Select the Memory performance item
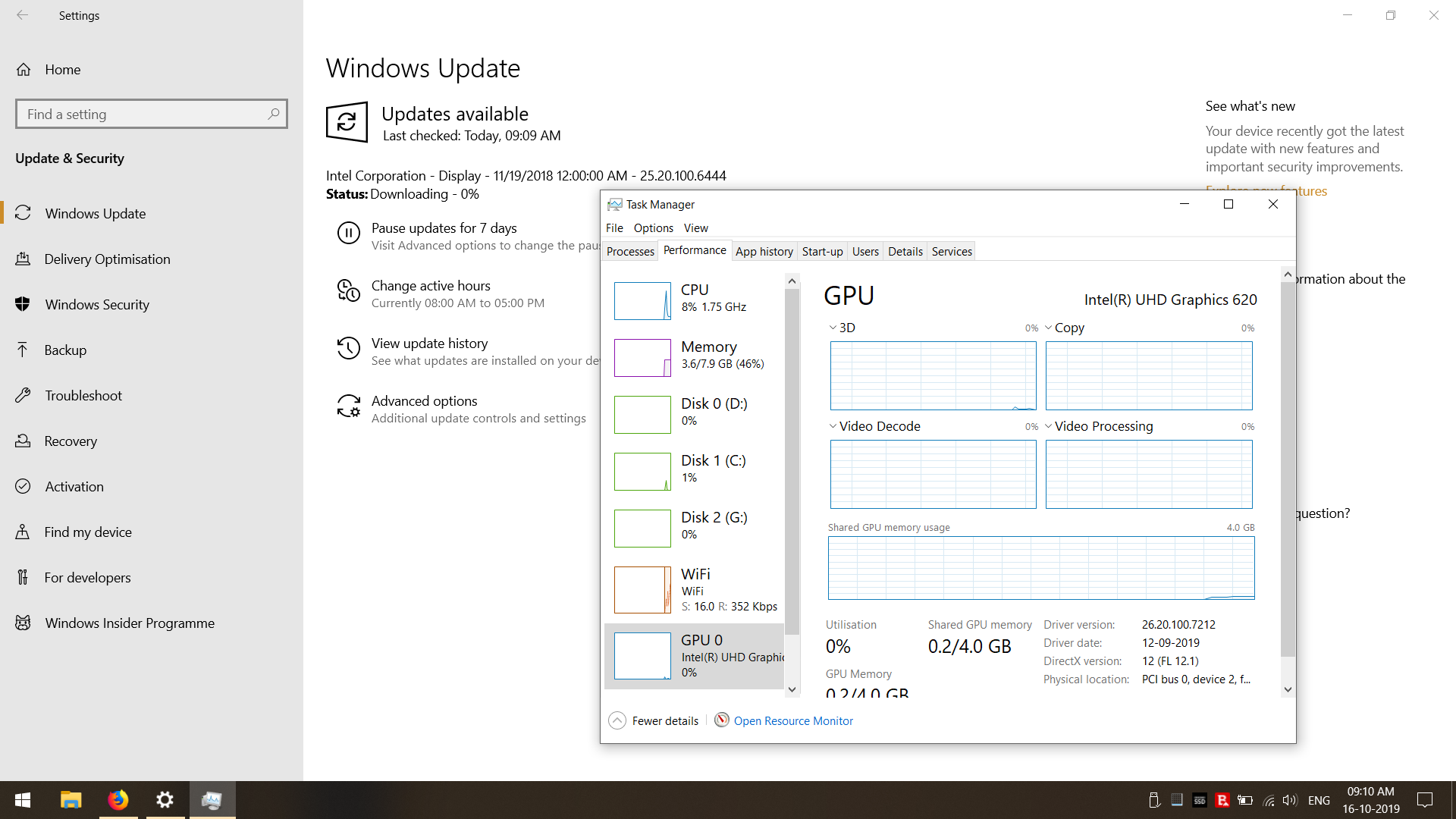 click(x=694, y=357)
